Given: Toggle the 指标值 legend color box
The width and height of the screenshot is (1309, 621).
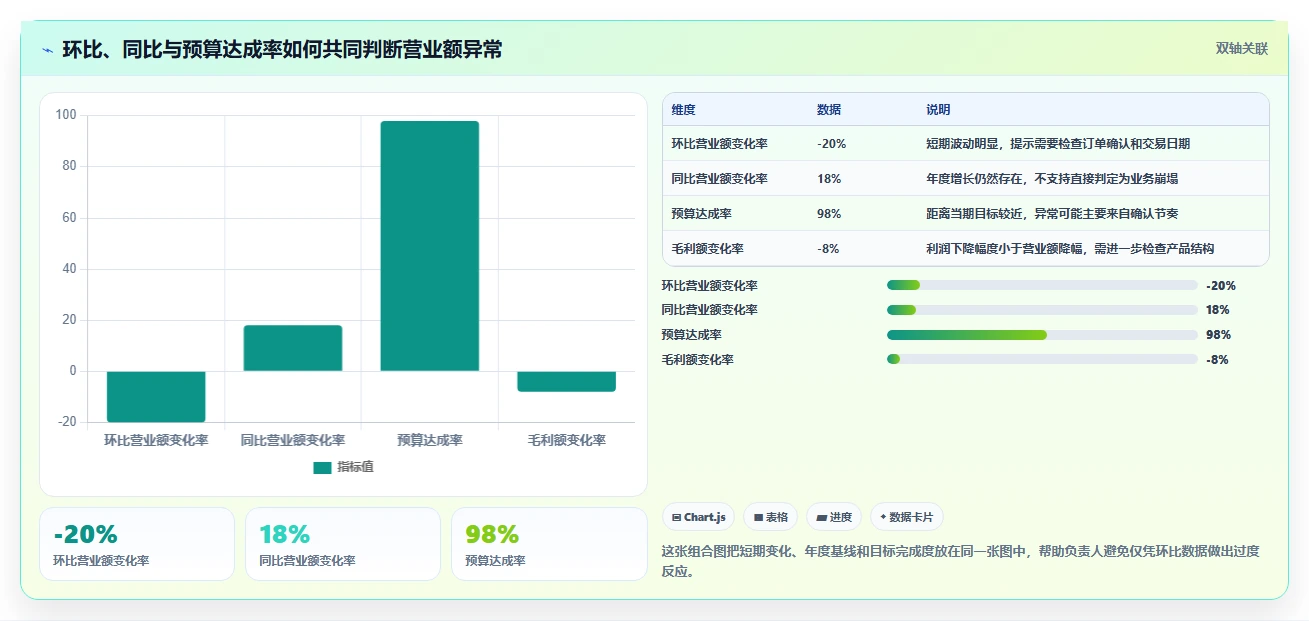Looking at the screenshot, I should coord(322,467).
